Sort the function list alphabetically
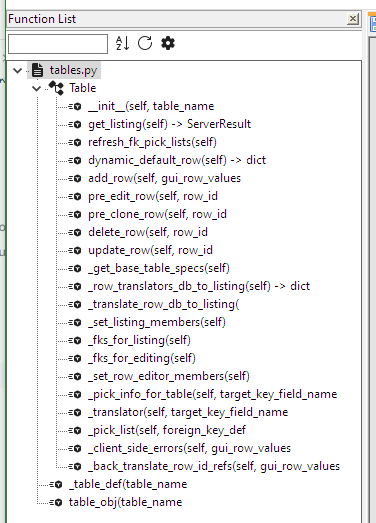 [x=122, y=43]
